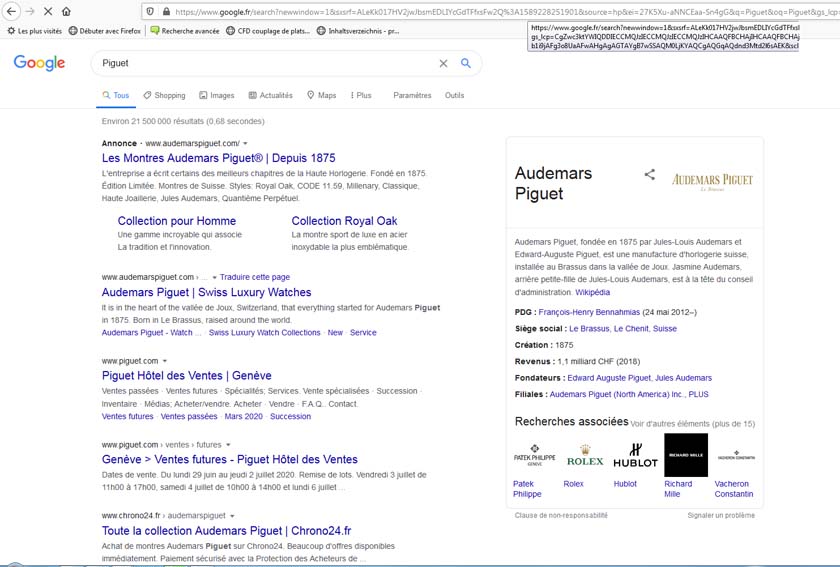The height and width of the screenshot is (567, 840).
Task: Click 'Traduire cette page'
Action: [254, 277]
